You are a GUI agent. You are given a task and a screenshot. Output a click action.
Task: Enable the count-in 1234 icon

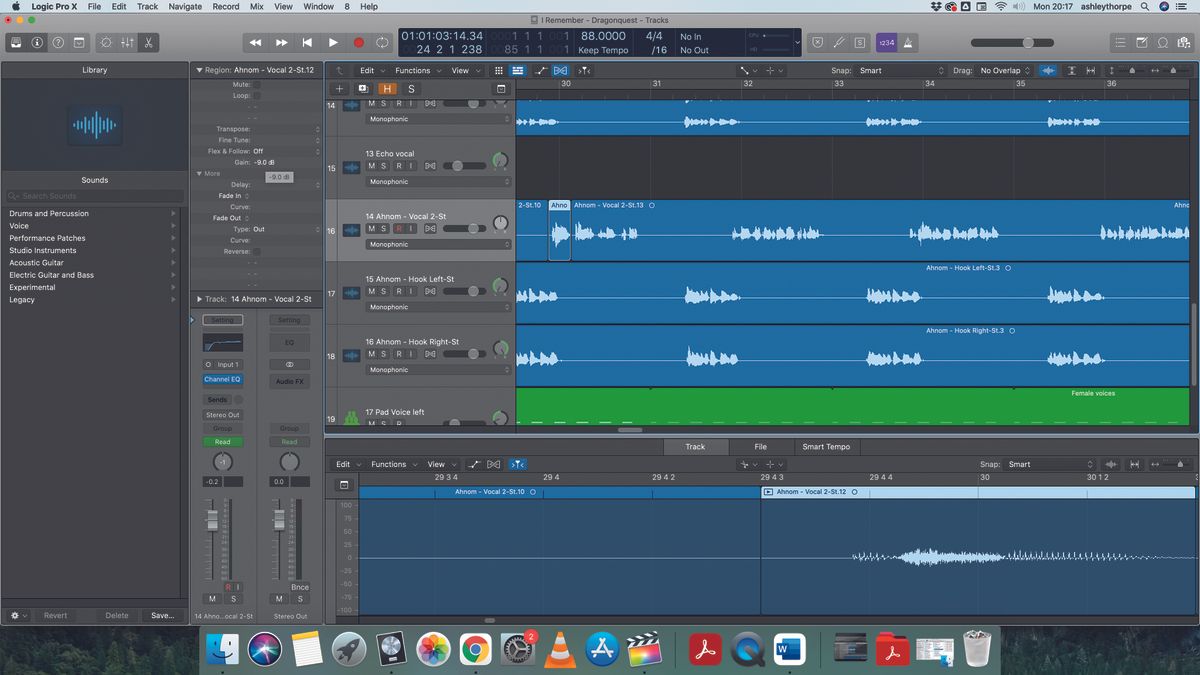pyautogui.click(x=885, y=42)
